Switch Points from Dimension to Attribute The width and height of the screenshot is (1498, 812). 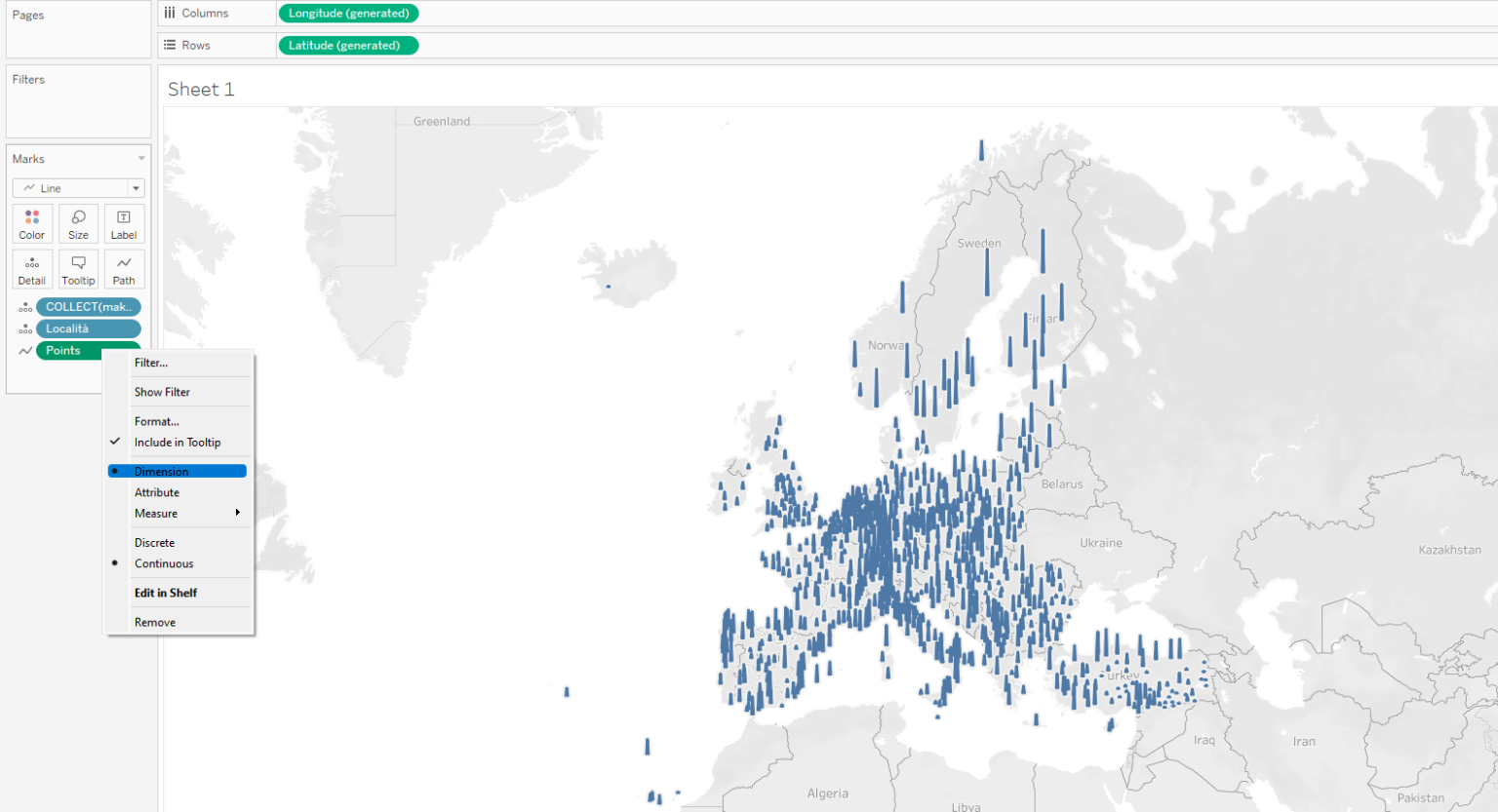click(x=156, y=491)
